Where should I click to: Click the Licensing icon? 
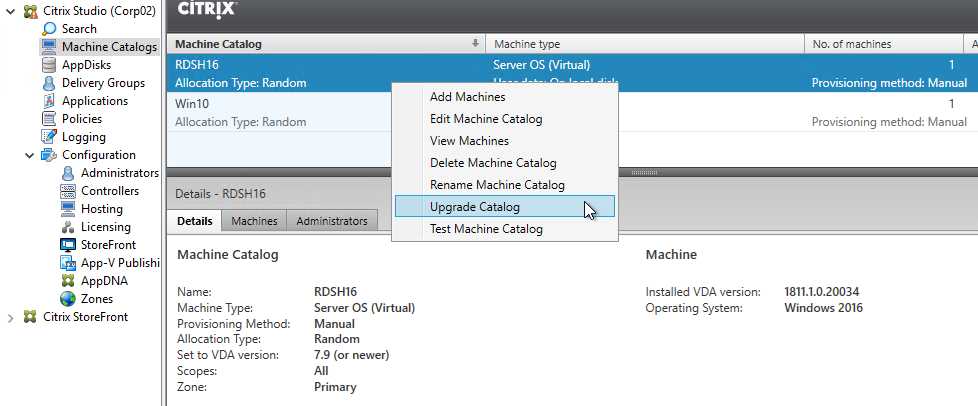(x=68, y=227)
